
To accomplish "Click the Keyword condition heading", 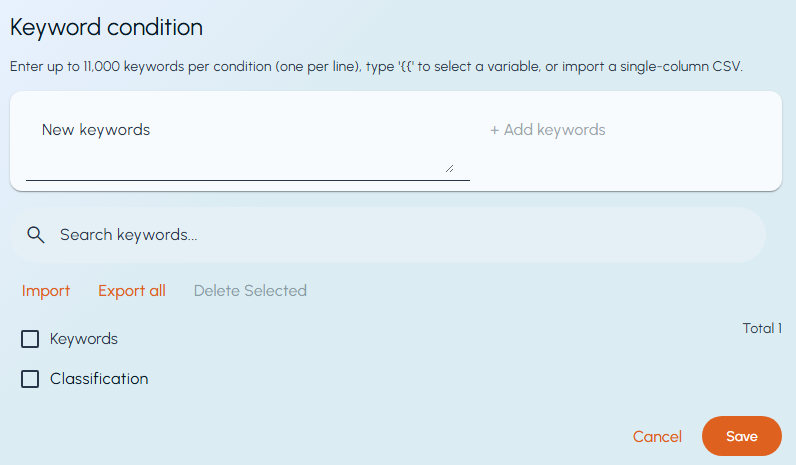I will coord(106,27).
